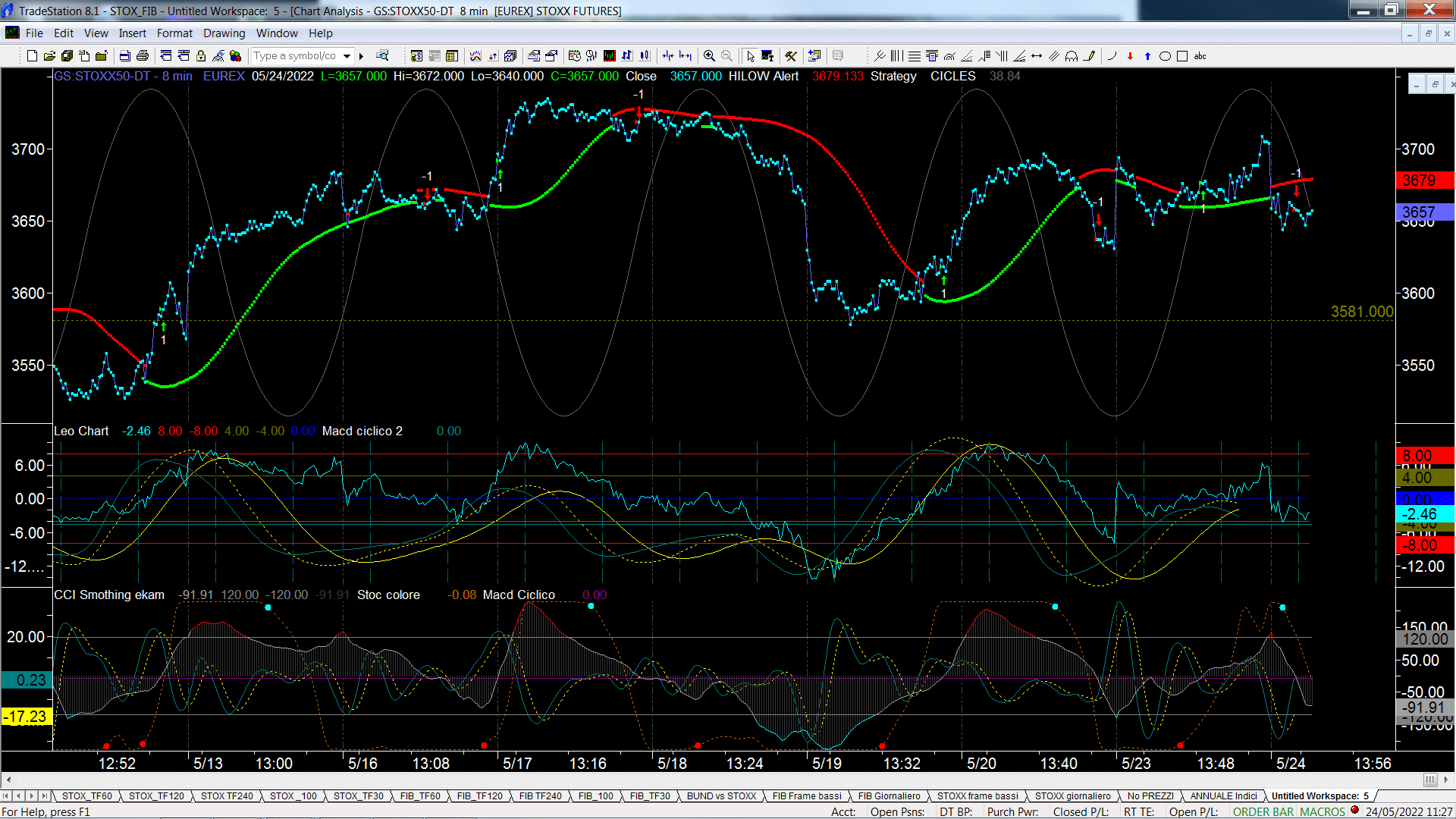
Task: Switch to the ANNUALE Indici tab
Action: pyautogui.click(x=1223, y=795)
